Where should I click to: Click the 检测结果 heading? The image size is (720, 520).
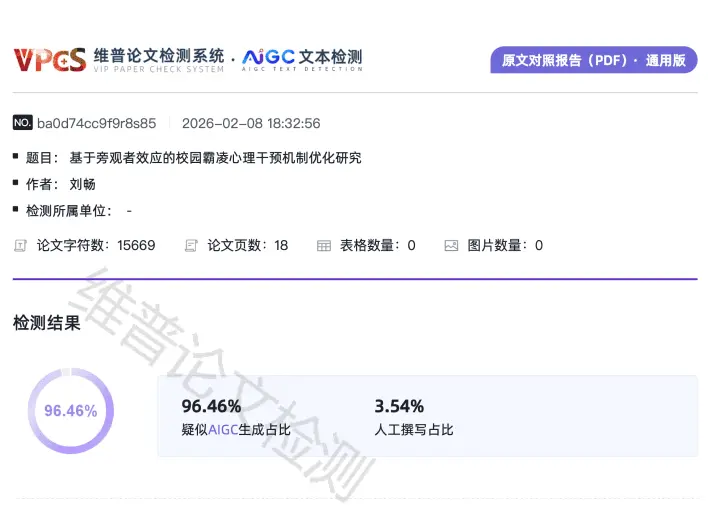click(47, 322)
